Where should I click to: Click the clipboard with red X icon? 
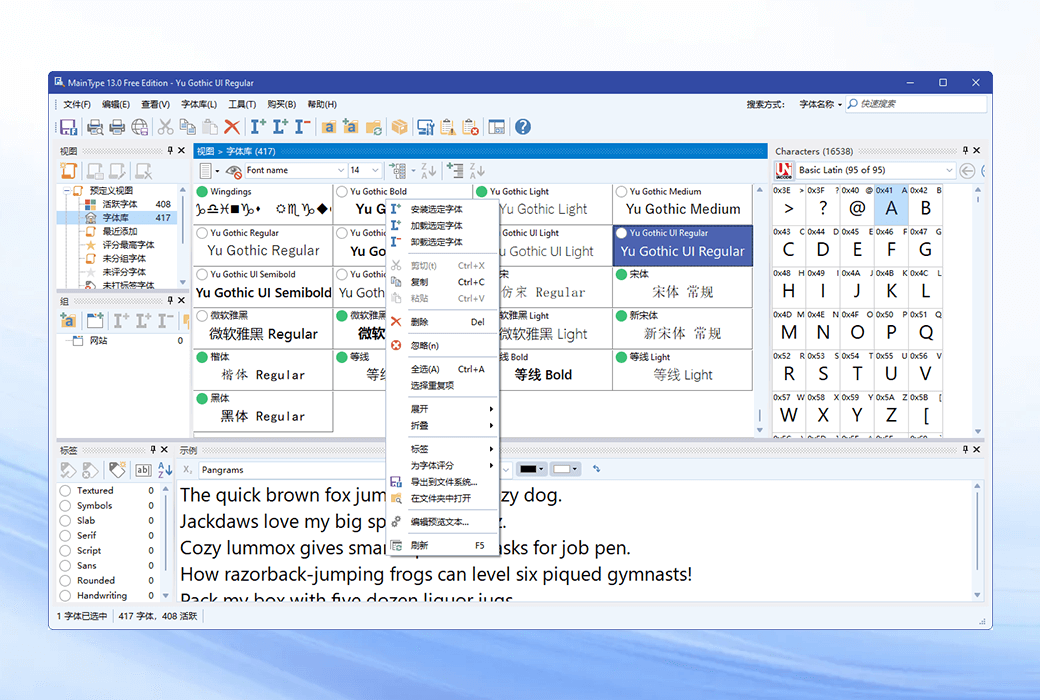coord(470,127)
